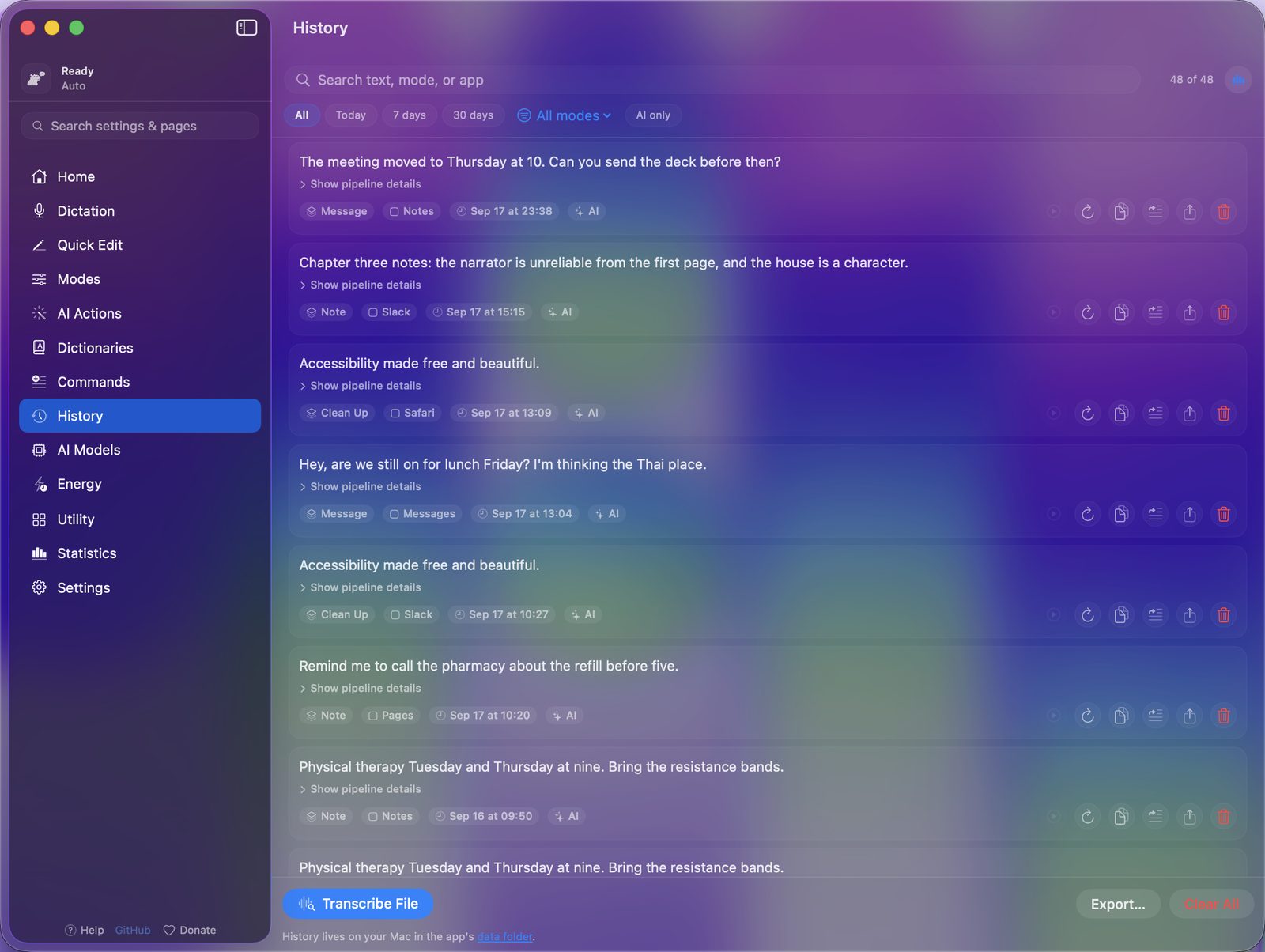The image size is (1265, 952).
Task: Reprocess the 'Chapter three notes' entry
Action: tap(1087, 312)
